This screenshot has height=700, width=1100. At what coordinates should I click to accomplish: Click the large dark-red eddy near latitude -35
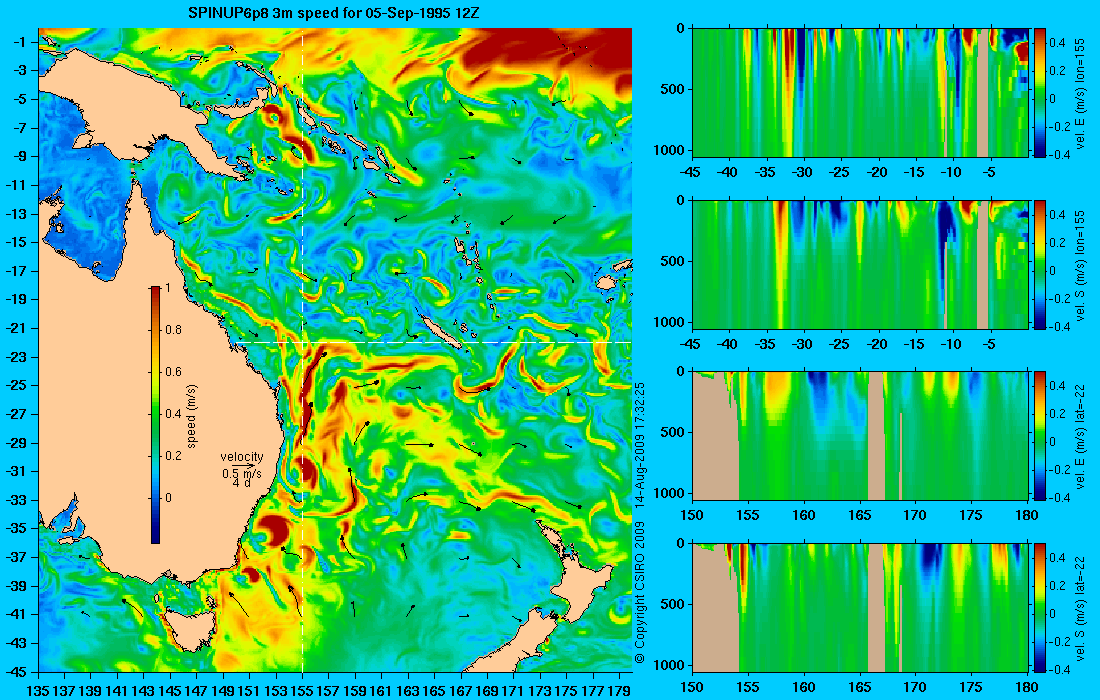[272, 531]
